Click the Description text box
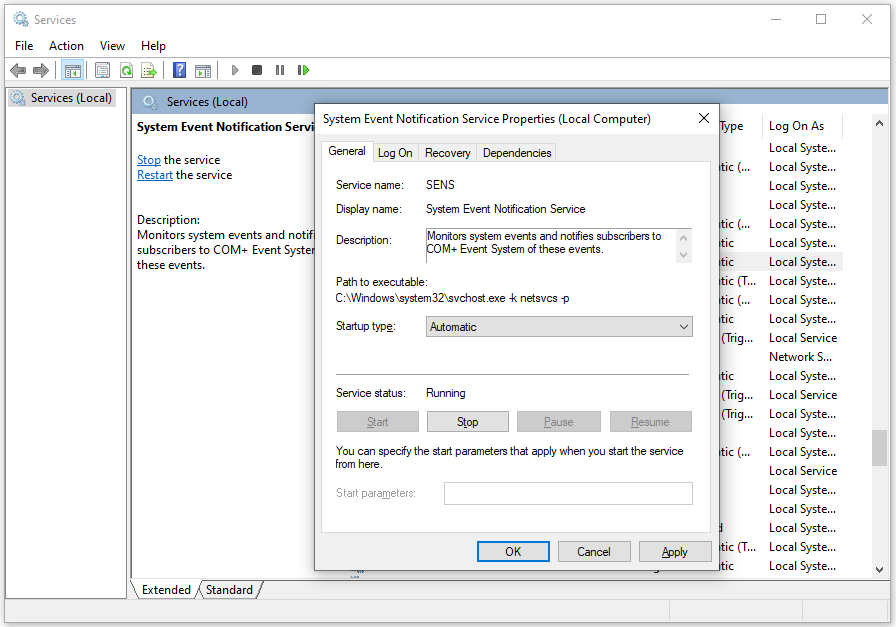Image resolution: width=896 pixels, height=627 pixels. [x=558, y=246]
